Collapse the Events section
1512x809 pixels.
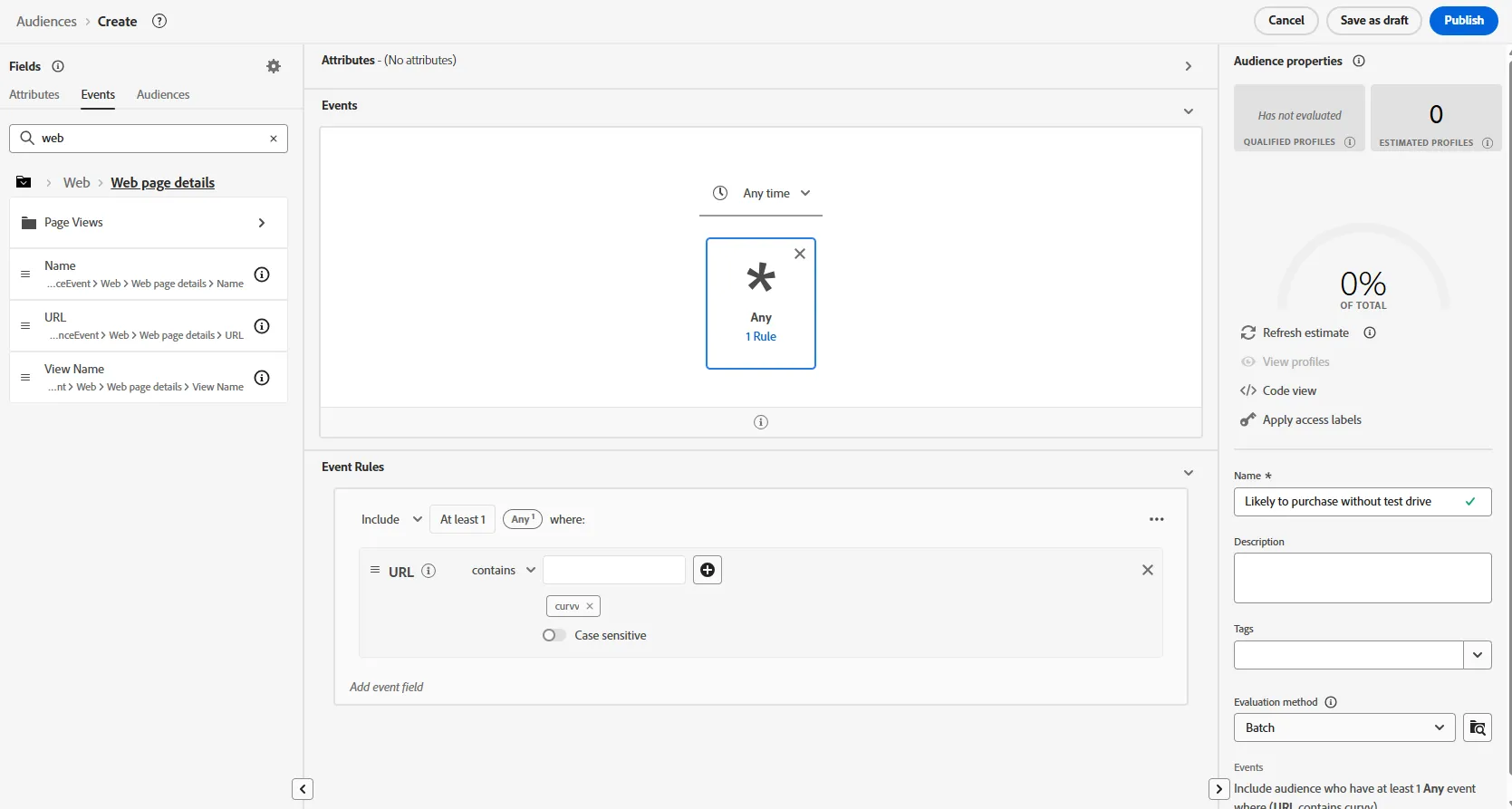[x=1189, y=111]
